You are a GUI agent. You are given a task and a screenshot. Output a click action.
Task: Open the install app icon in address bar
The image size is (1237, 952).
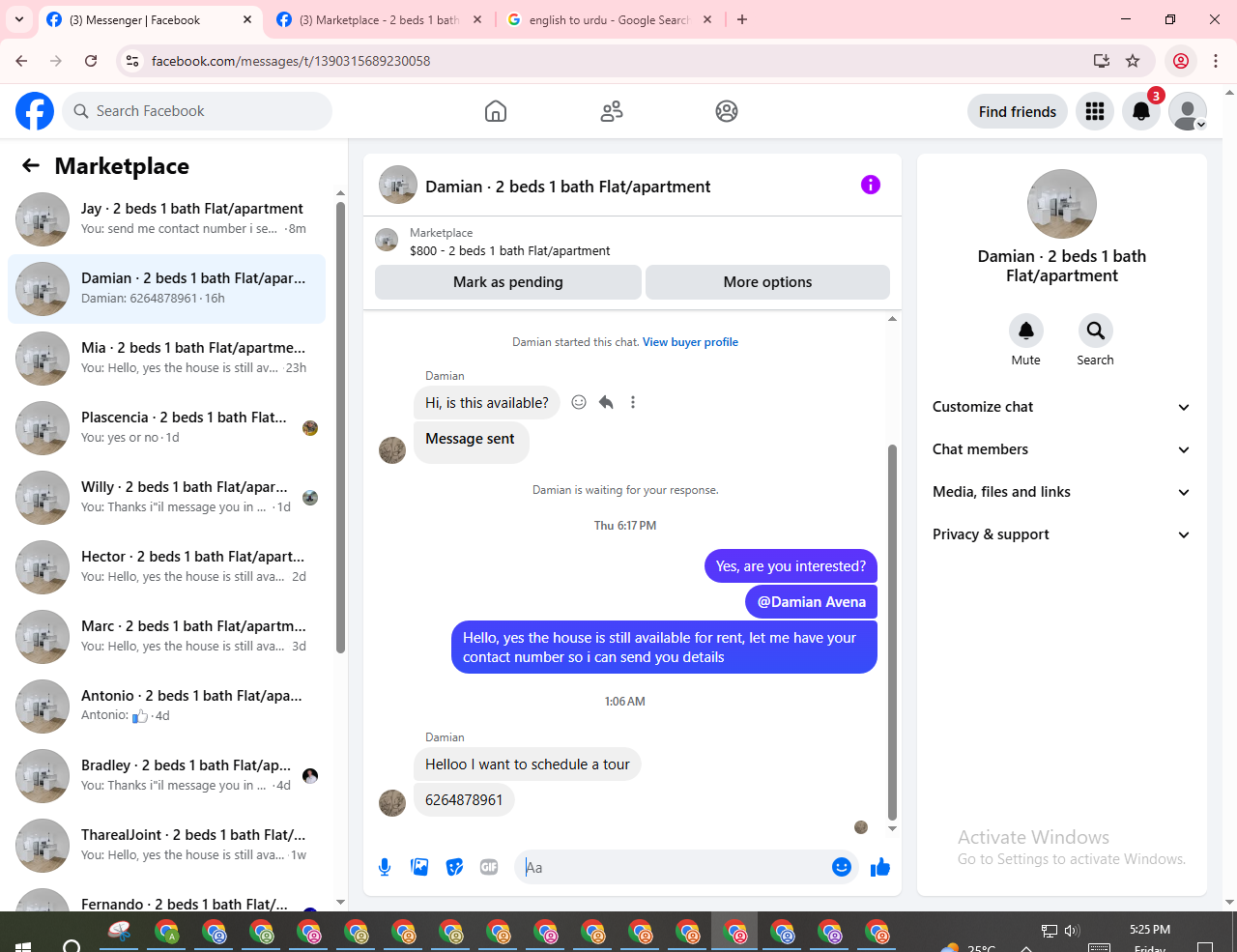1101,61
